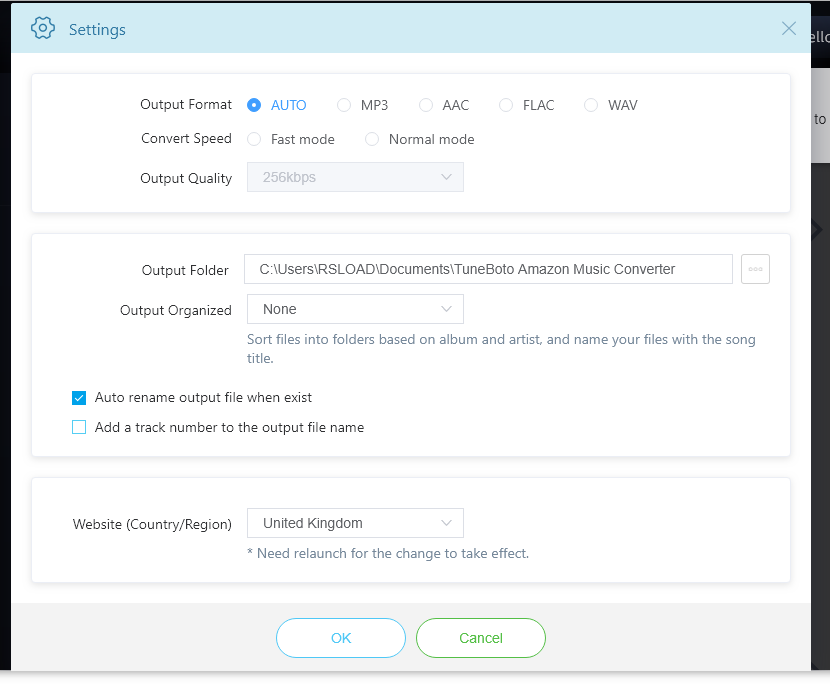Choose Normal mode convert speed
The image size is (830, 684).
(372, 139)
